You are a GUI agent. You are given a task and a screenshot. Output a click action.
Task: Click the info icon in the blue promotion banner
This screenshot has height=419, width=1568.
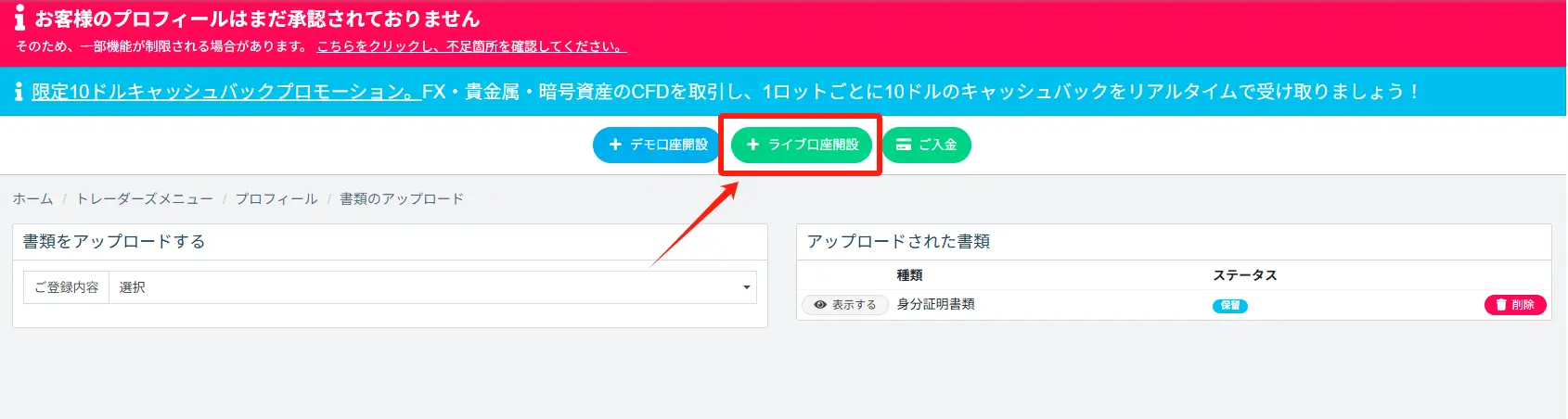click(19, 92)
